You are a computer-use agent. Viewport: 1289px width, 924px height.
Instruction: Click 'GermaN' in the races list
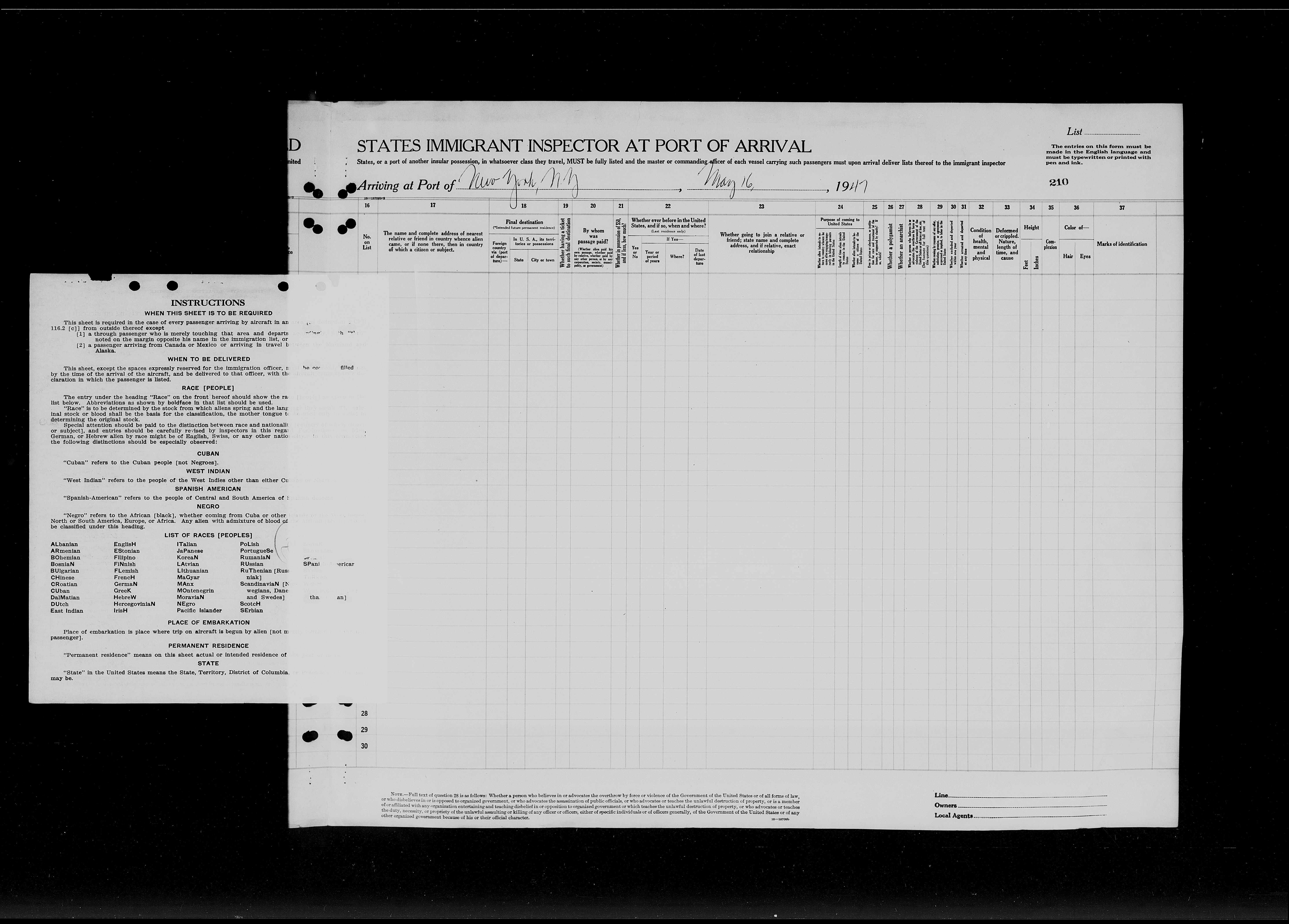coord(126,584)
